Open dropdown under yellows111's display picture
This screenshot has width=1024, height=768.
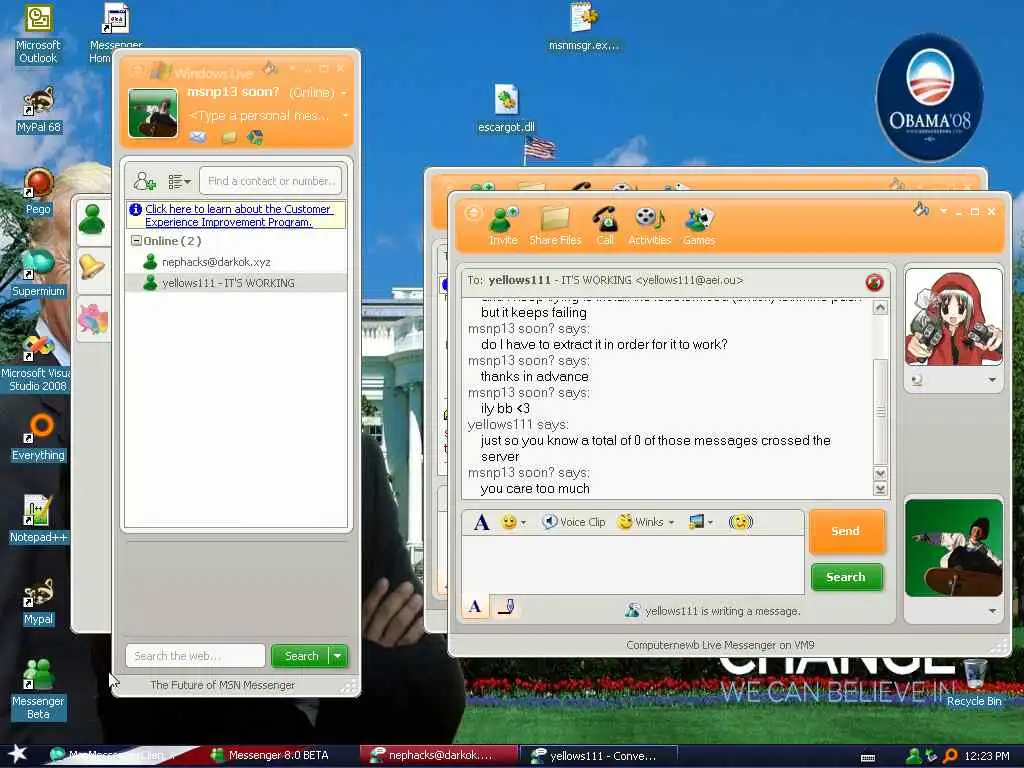click(x=992, y=380)
